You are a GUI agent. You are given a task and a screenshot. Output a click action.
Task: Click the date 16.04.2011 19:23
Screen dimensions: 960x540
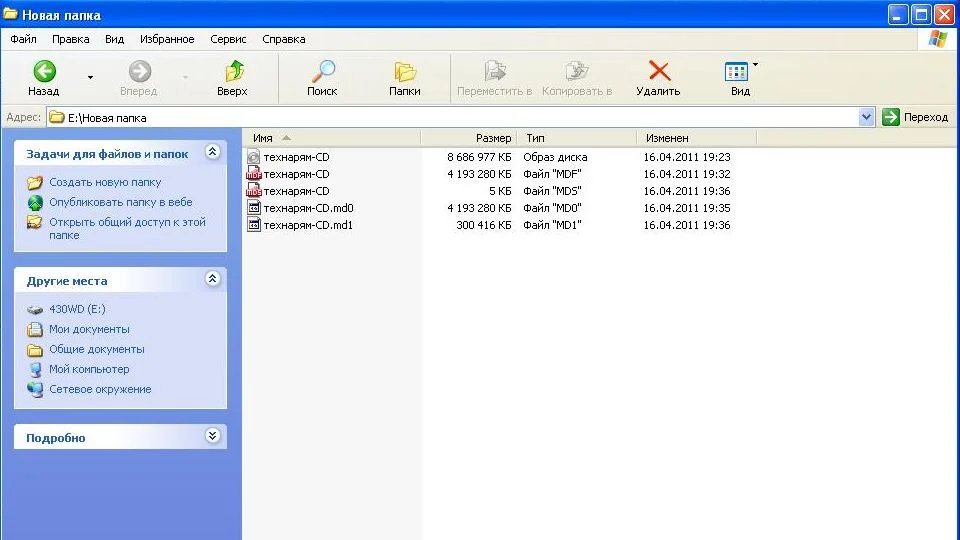click(687, 157)
